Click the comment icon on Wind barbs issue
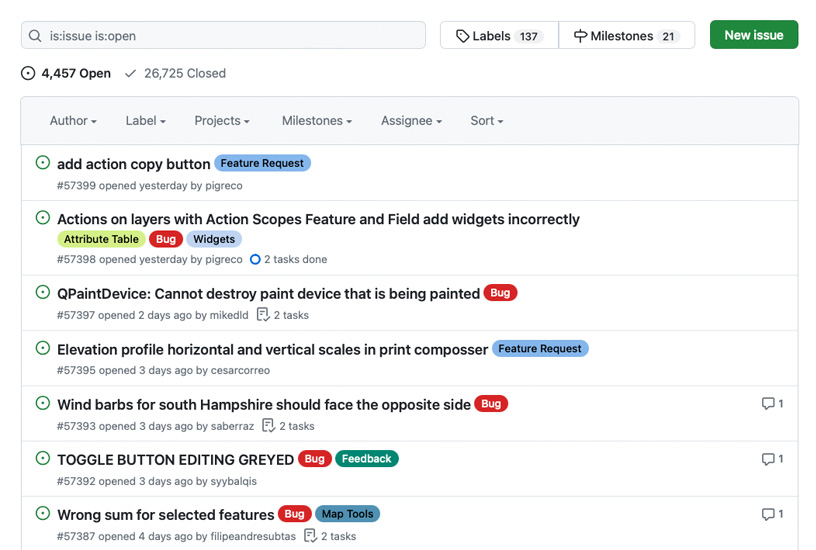 coord(768,404)
